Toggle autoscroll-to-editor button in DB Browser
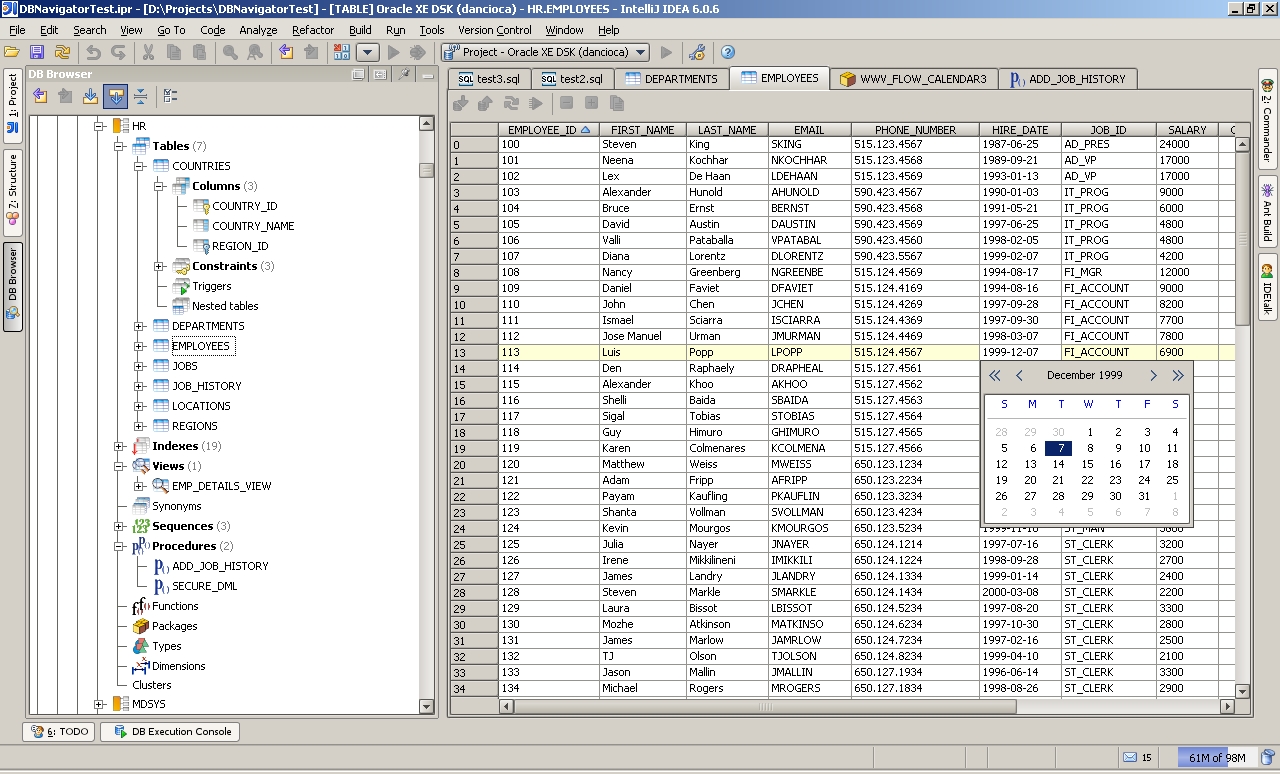The width and height of the screenshot is (1280, 774). click(90, 96)
